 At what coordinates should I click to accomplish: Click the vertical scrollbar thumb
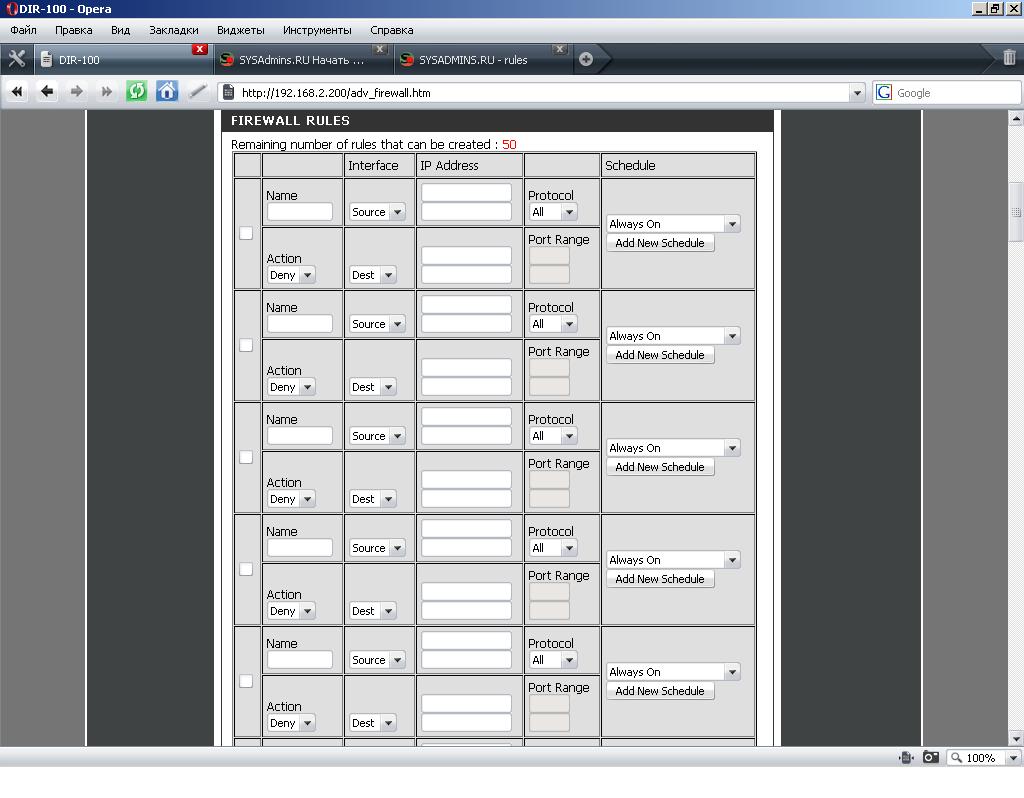coord(1016,212)
